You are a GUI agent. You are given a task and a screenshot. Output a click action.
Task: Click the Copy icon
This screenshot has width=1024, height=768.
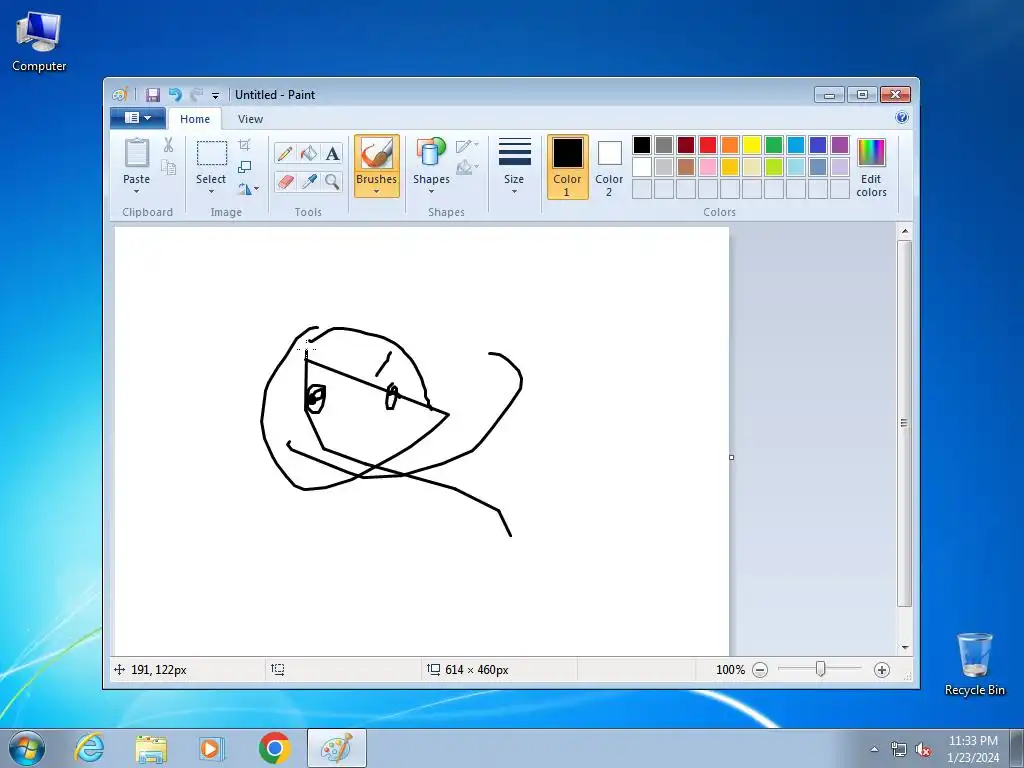click(168, 168)
